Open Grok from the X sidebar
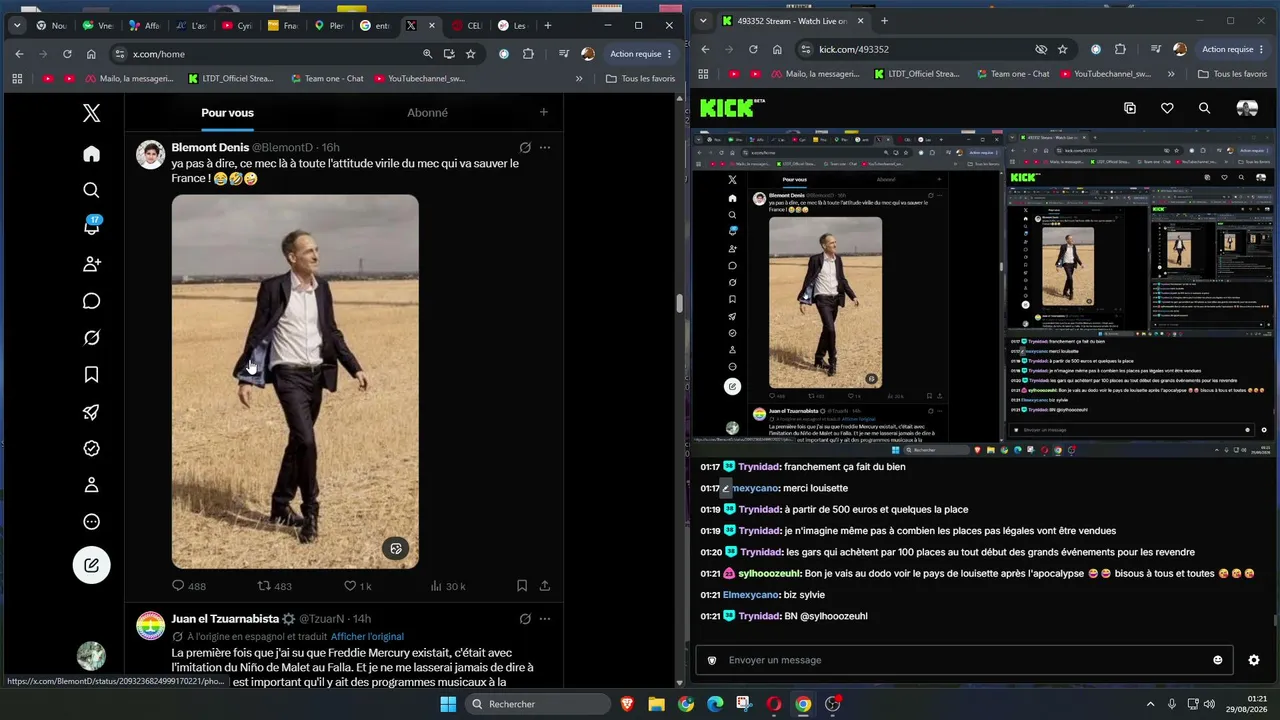Screen dimensions: 1280x720 point(91,338)
